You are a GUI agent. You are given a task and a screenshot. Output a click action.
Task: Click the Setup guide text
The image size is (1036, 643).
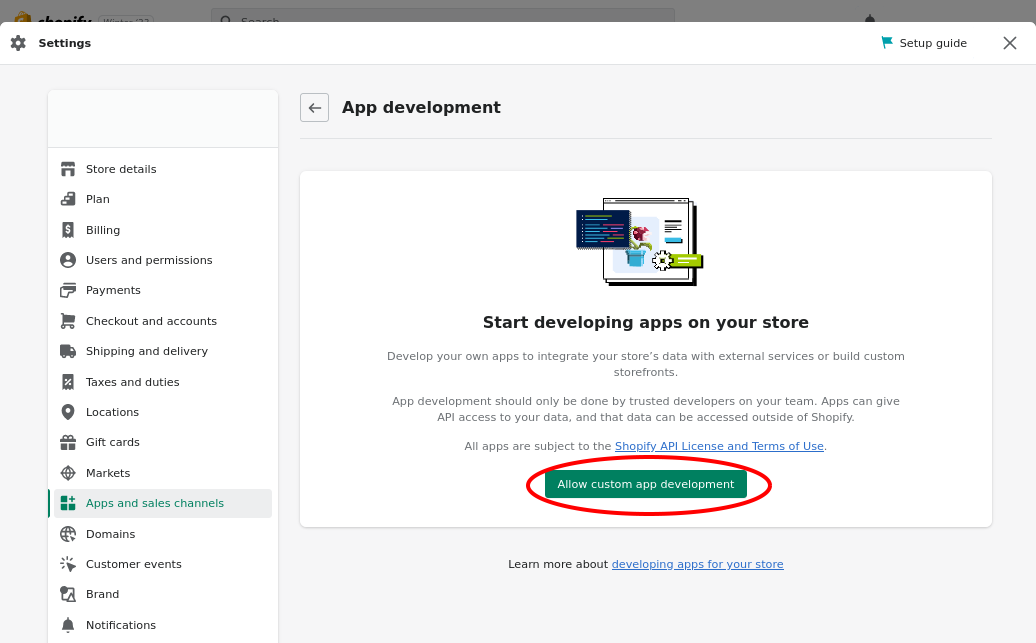(933, 43)
